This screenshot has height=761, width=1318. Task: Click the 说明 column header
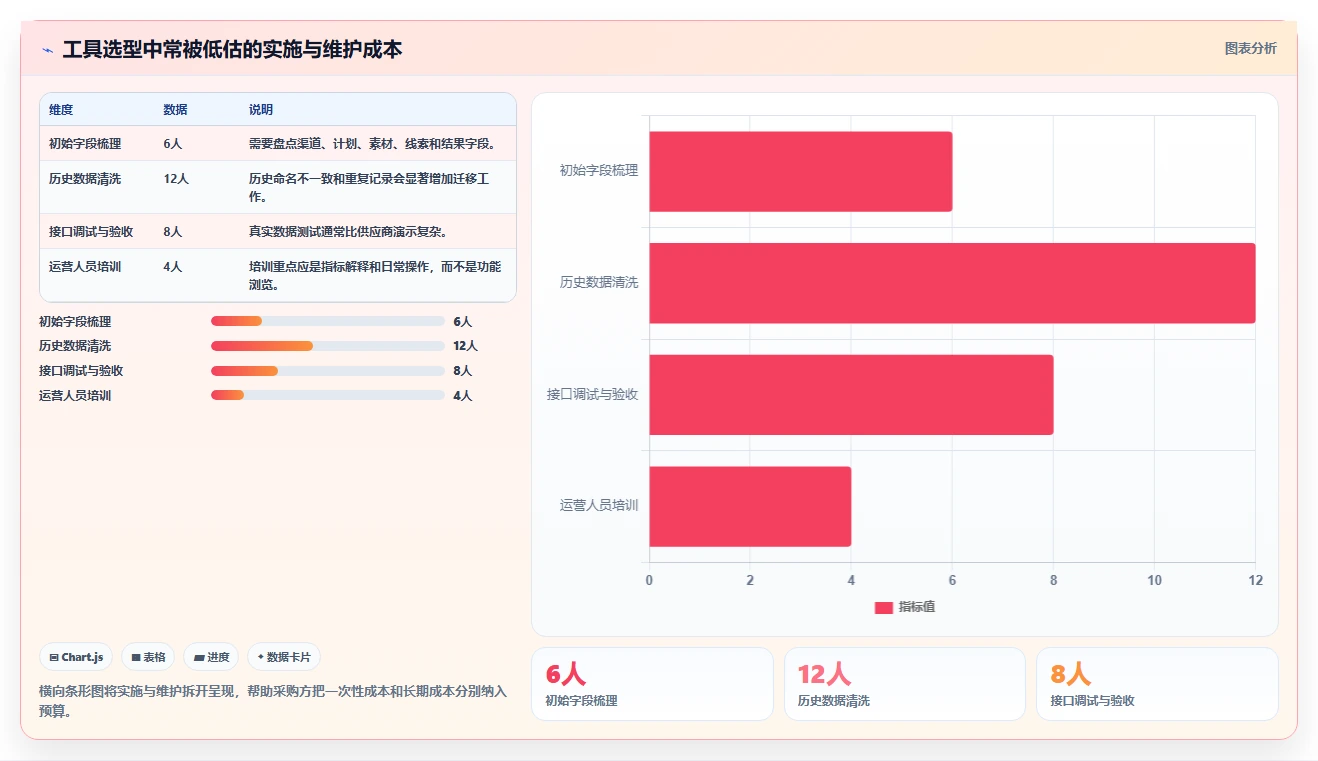tap(261, 110)
